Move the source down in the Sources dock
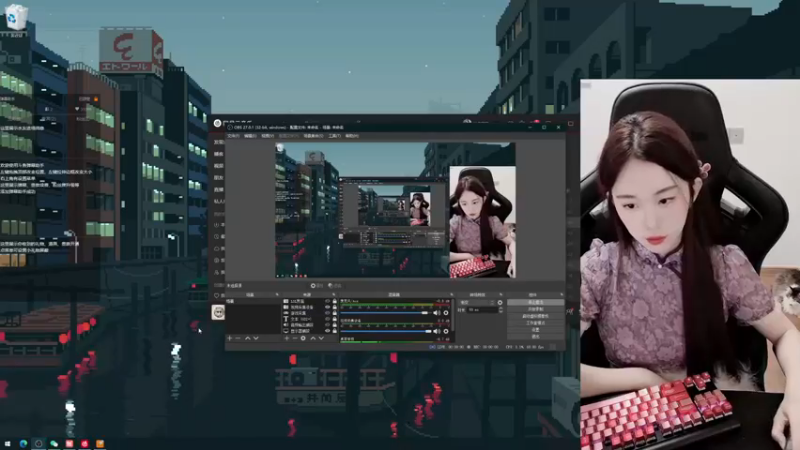800x450 pixels. (x=321, y=338)
